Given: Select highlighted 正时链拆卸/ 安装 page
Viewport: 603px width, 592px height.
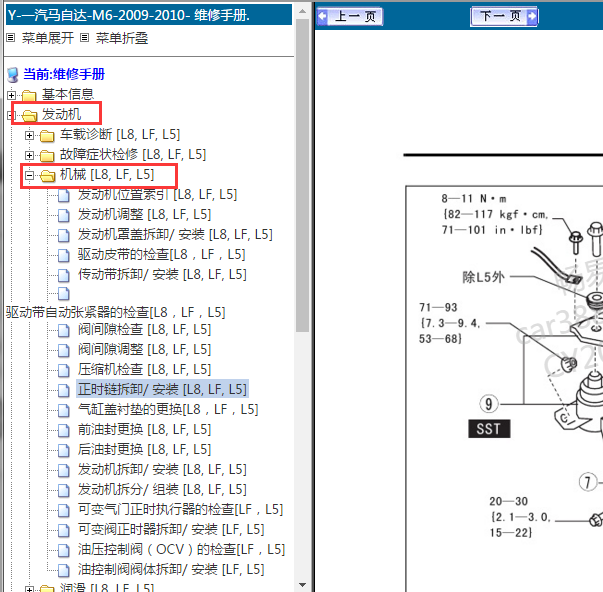Looking at the screenshot, I should click(162, 389).
